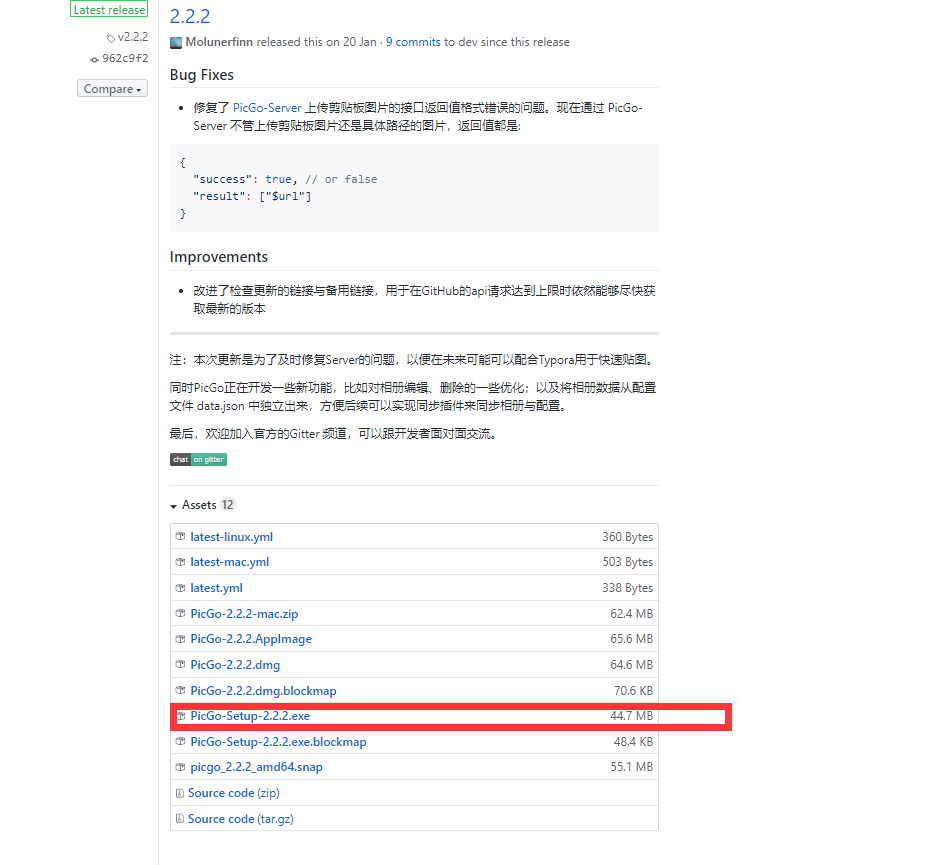This screenshot has width=925, height=865.
Task: Click the 503 Bytes size value
Action: [628, 562]
